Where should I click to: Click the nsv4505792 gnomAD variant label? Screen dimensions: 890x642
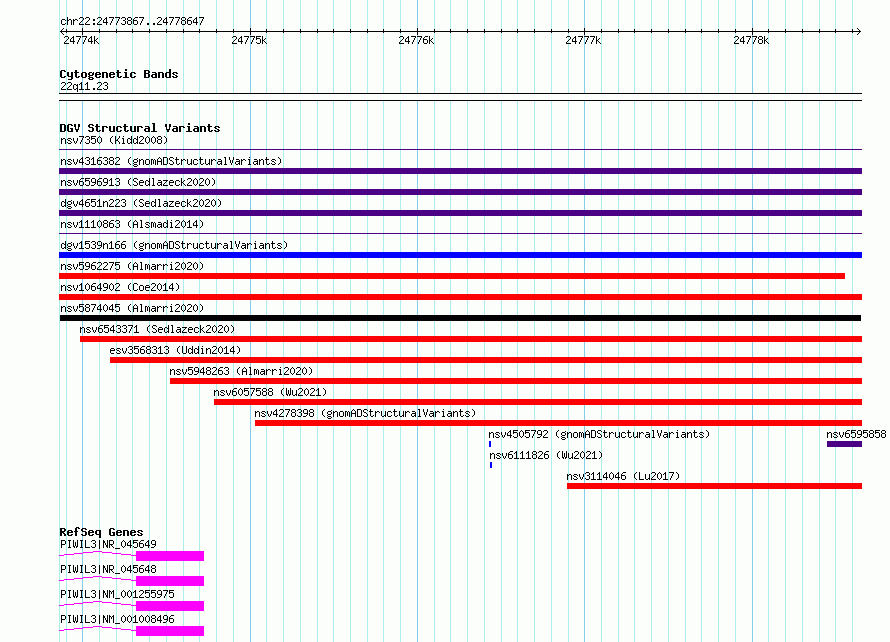[599, 434]
